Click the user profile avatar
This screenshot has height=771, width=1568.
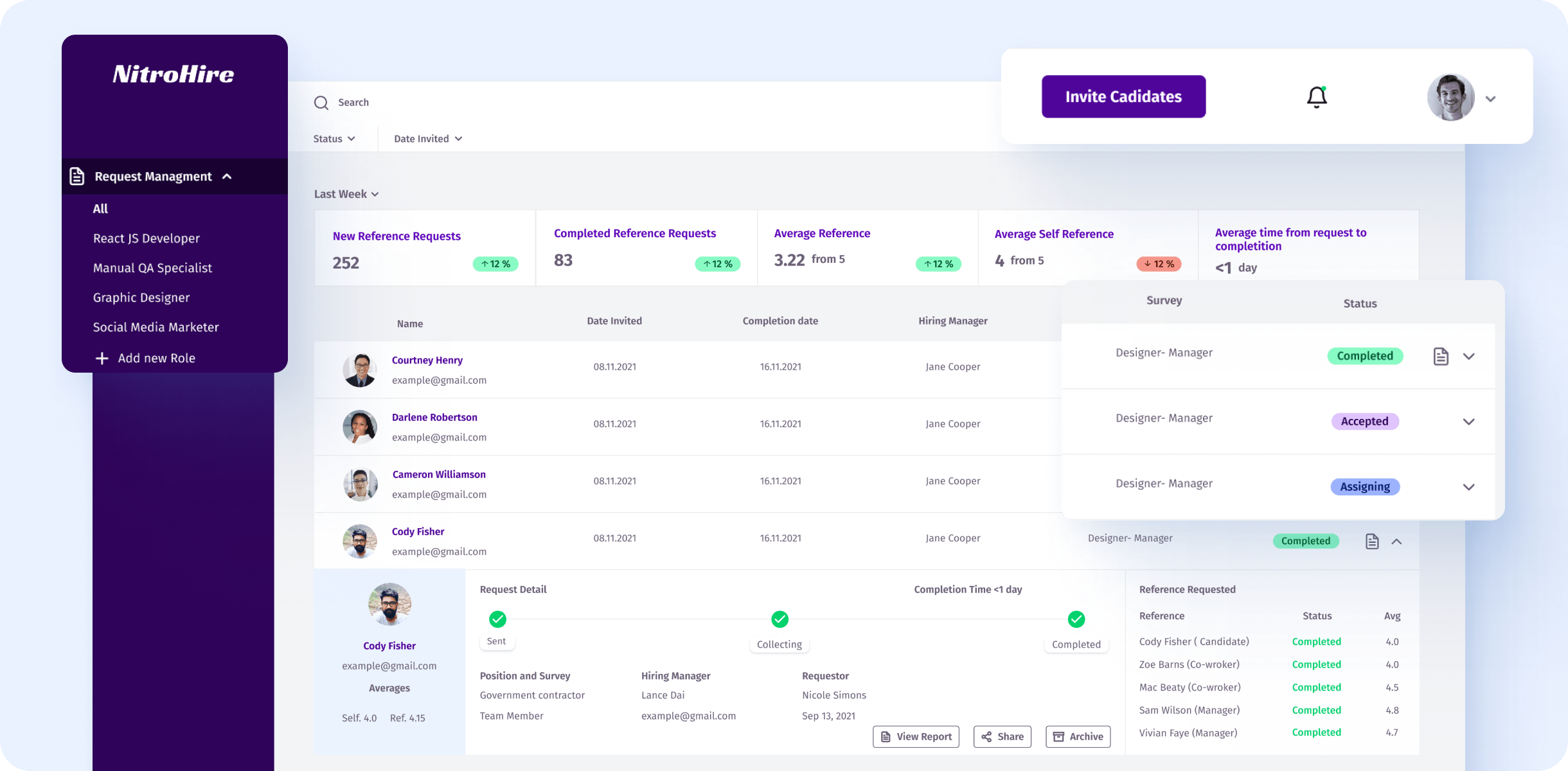(1450, 98)
